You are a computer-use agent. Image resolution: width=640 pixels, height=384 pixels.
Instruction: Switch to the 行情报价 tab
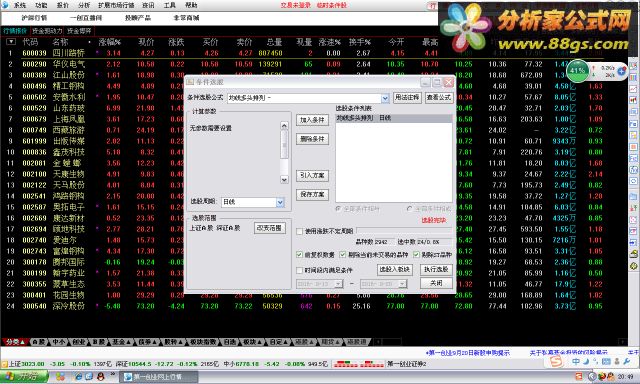(15, 31)
